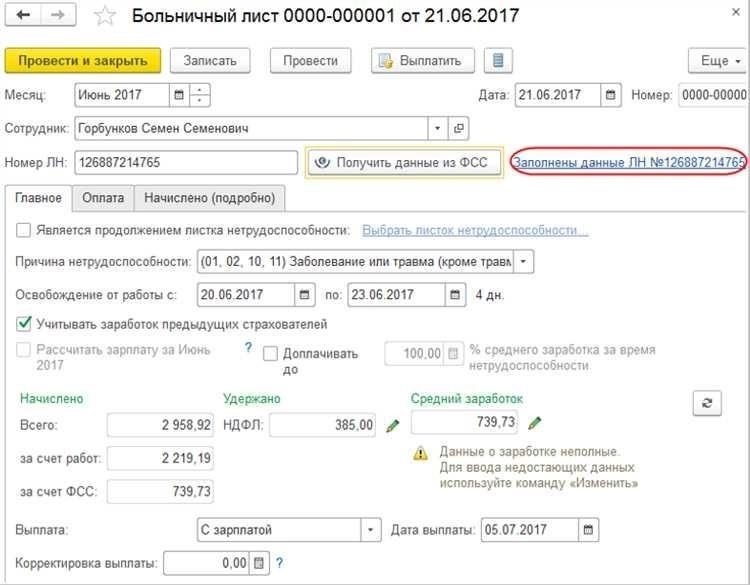Open the calculator for Корректировка выплаты
750x585 pixels.
tap(259, 563)
